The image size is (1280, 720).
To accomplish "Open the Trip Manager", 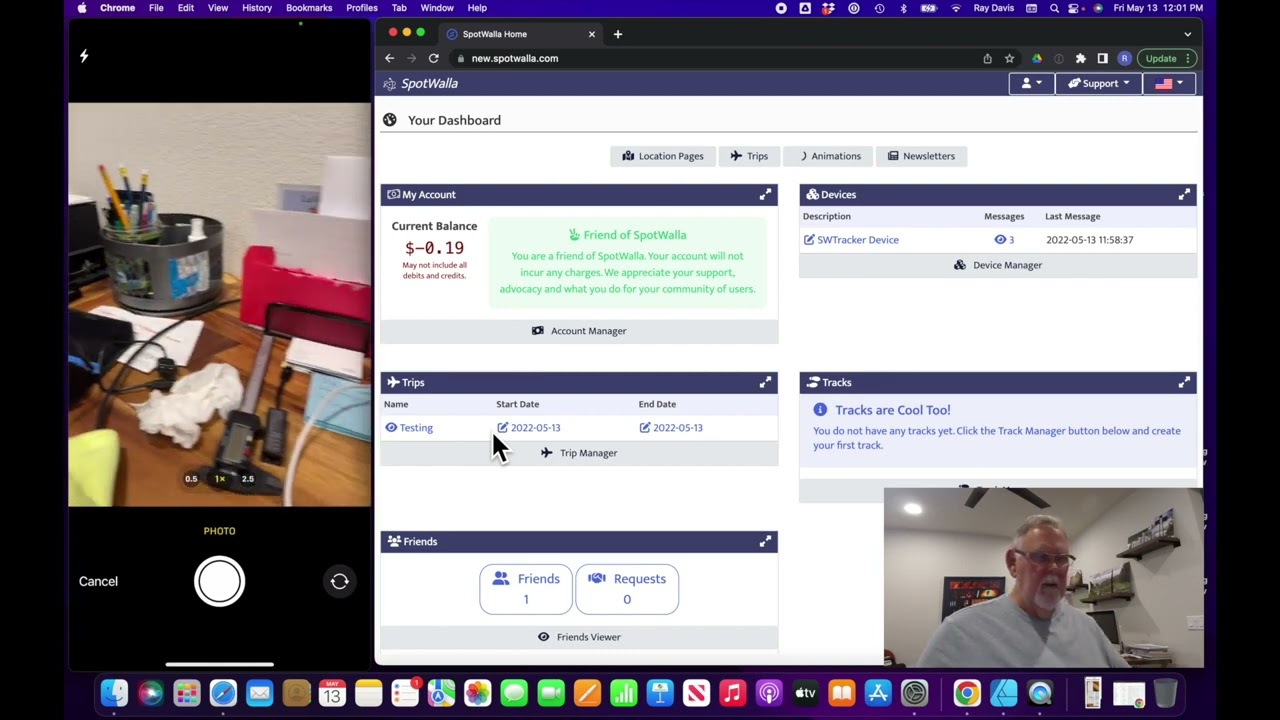I will 579,453.
